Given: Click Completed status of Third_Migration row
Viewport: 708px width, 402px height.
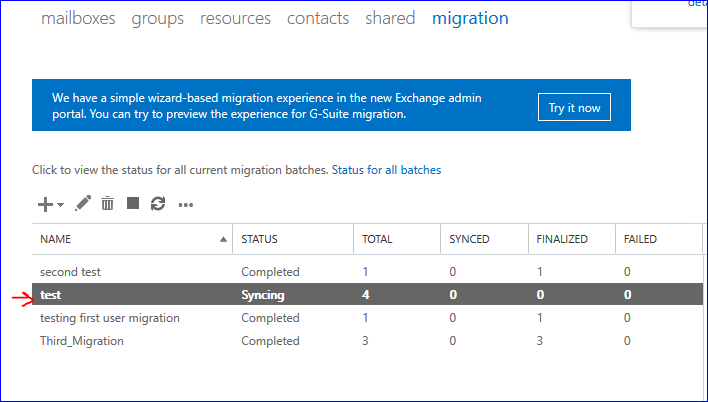Looking at the screenshot, I should click(x=270, y=341).
